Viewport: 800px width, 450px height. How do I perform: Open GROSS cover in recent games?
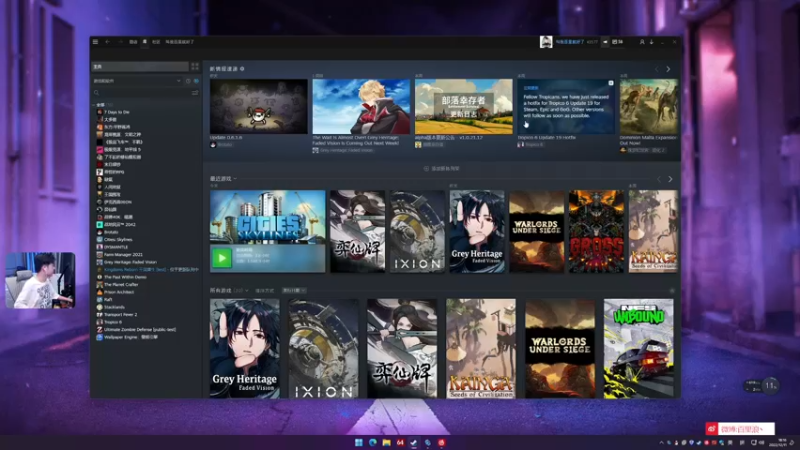[x=596, y=231]
